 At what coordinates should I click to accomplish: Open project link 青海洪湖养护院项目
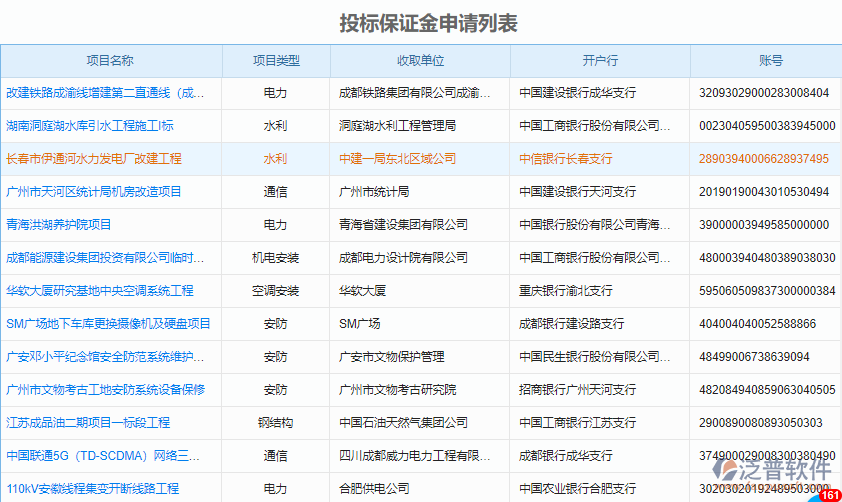coord(59,224)
